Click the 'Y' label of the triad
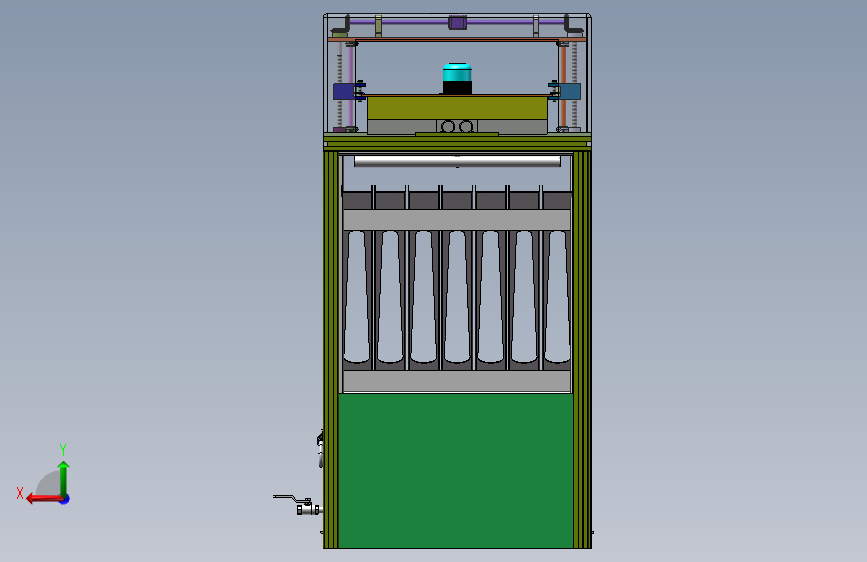This screenshot has width=867, height=562. (x=63, y=449)
